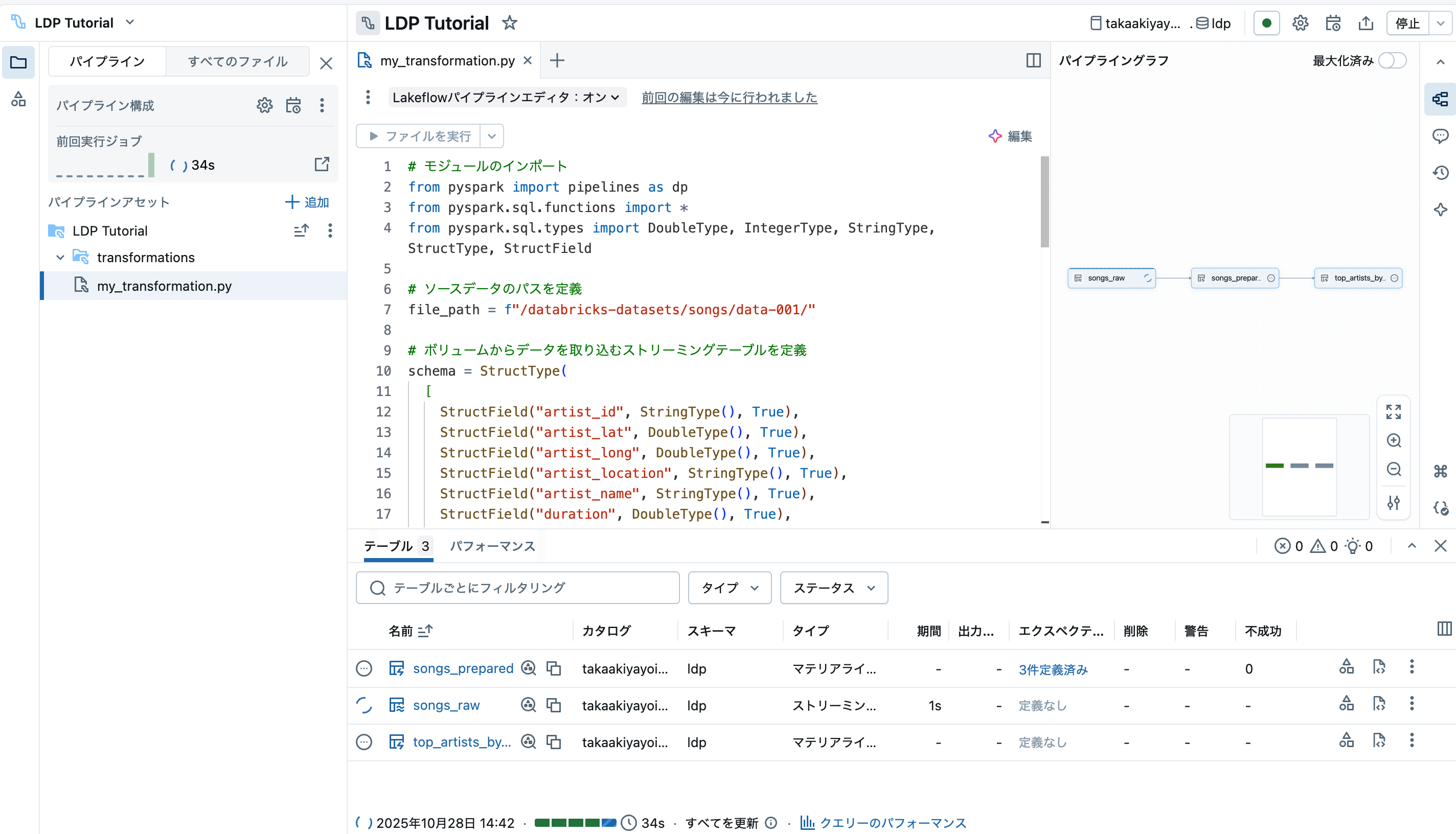Open the Databricks Assistant sparkle icon
Screen dimensions: 1456x834
click(1442, 209)
